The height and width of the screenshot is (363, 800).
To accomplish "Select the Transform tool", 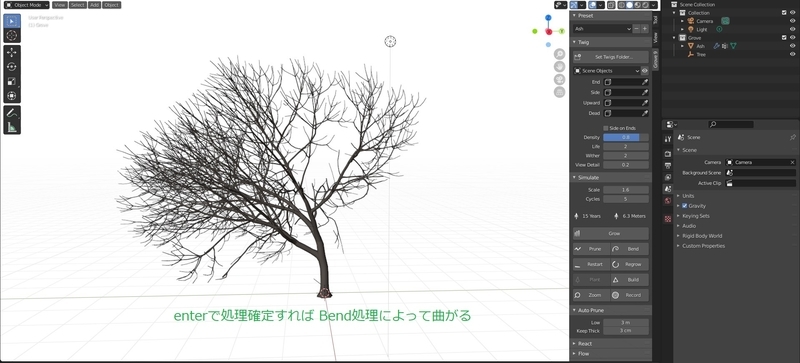I will 12,95.
